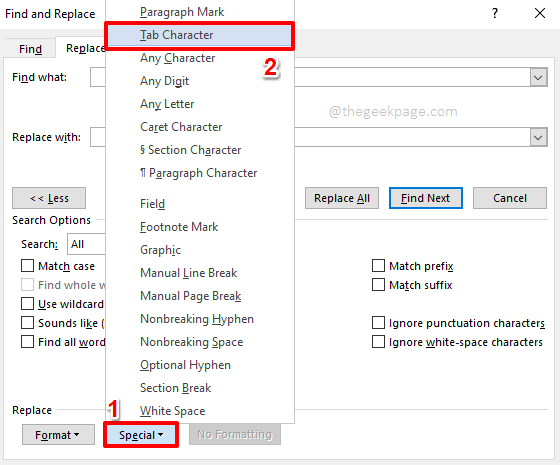Click the Replace All button
The image size is (560, 465).
[x=342, y=198]
